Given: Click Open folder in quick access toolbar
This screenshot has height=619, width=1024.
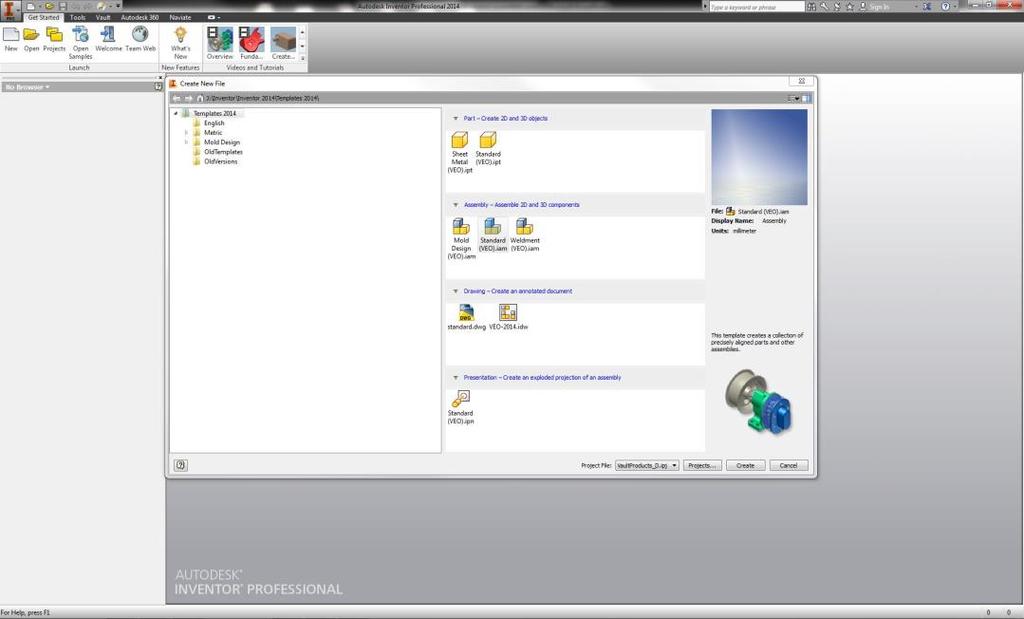Looking at the screenshot, I should click(x=49, y=7).
